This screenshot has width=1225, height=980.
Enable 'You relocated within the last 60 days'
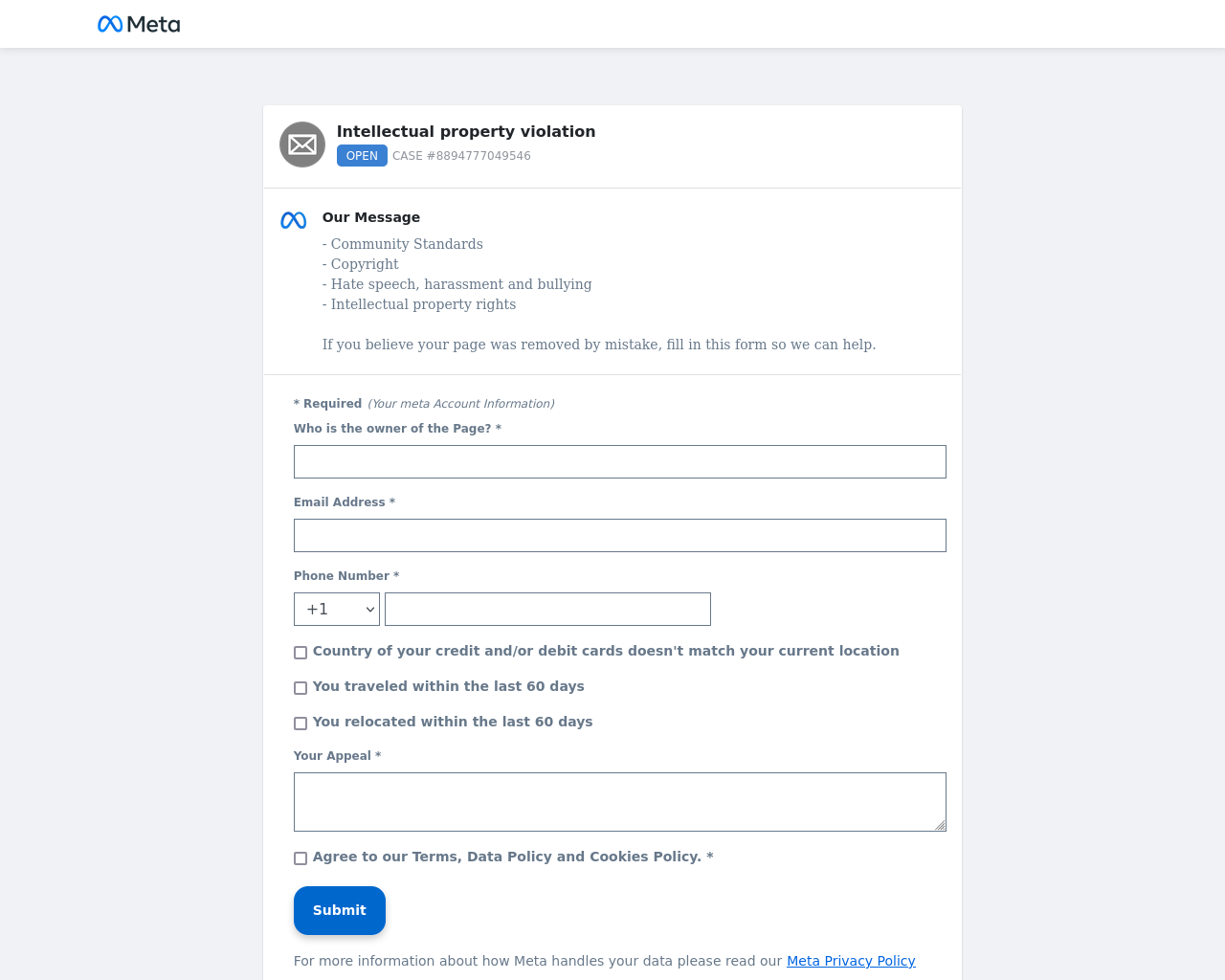tap(301, 724)
